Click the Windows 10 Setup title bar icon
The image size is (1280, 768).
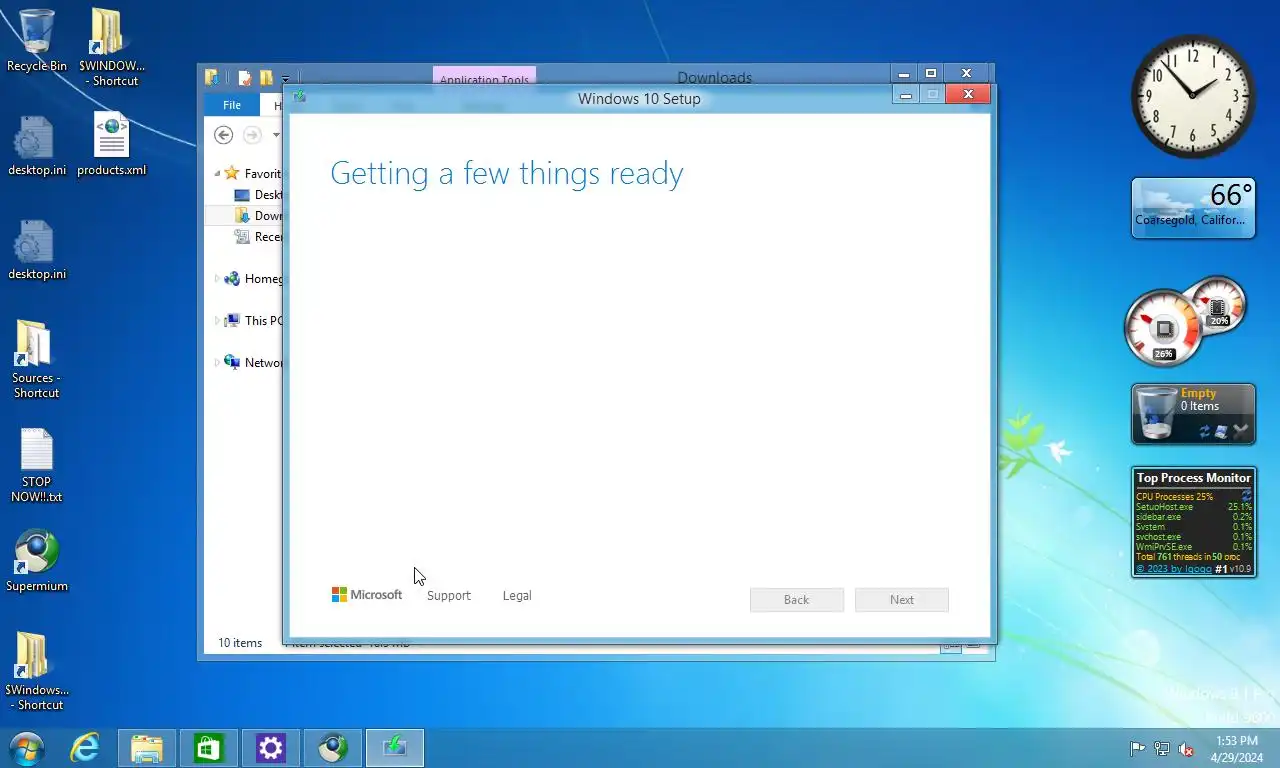(x=299, y=97)
